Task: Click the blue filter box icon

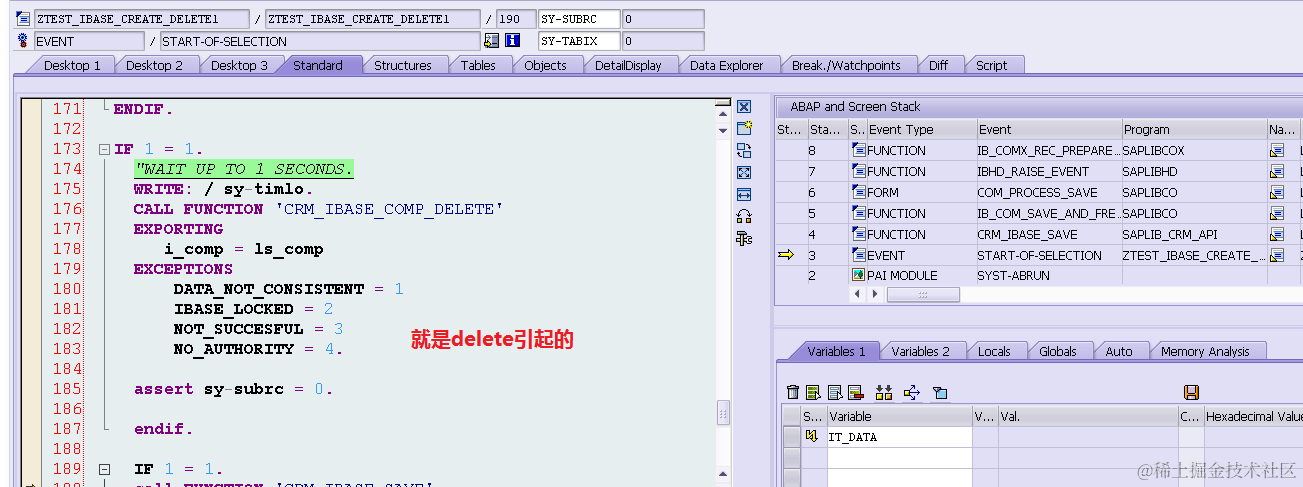Action: pos(940,393)
